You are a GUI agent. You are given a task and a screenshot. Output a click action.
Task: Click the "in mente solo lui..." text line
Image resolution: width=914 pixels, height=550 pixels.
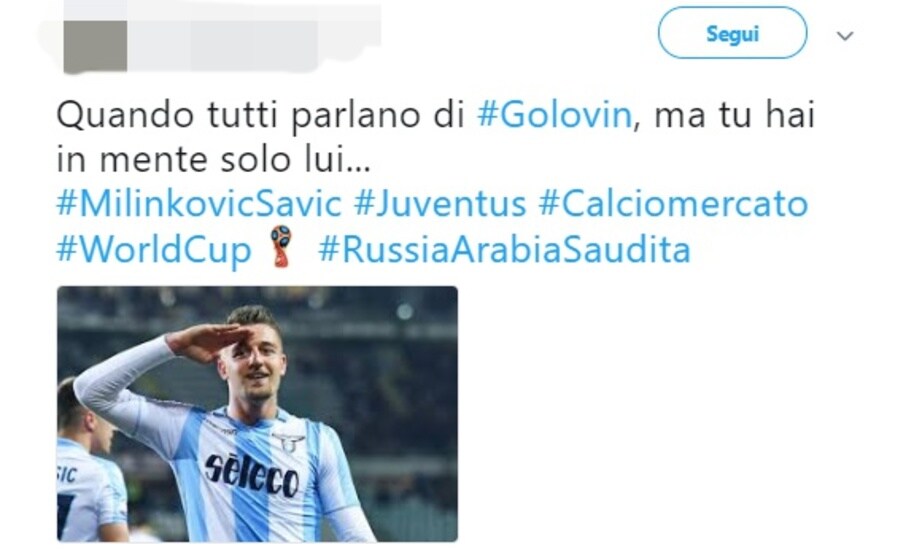coord(213,160)
